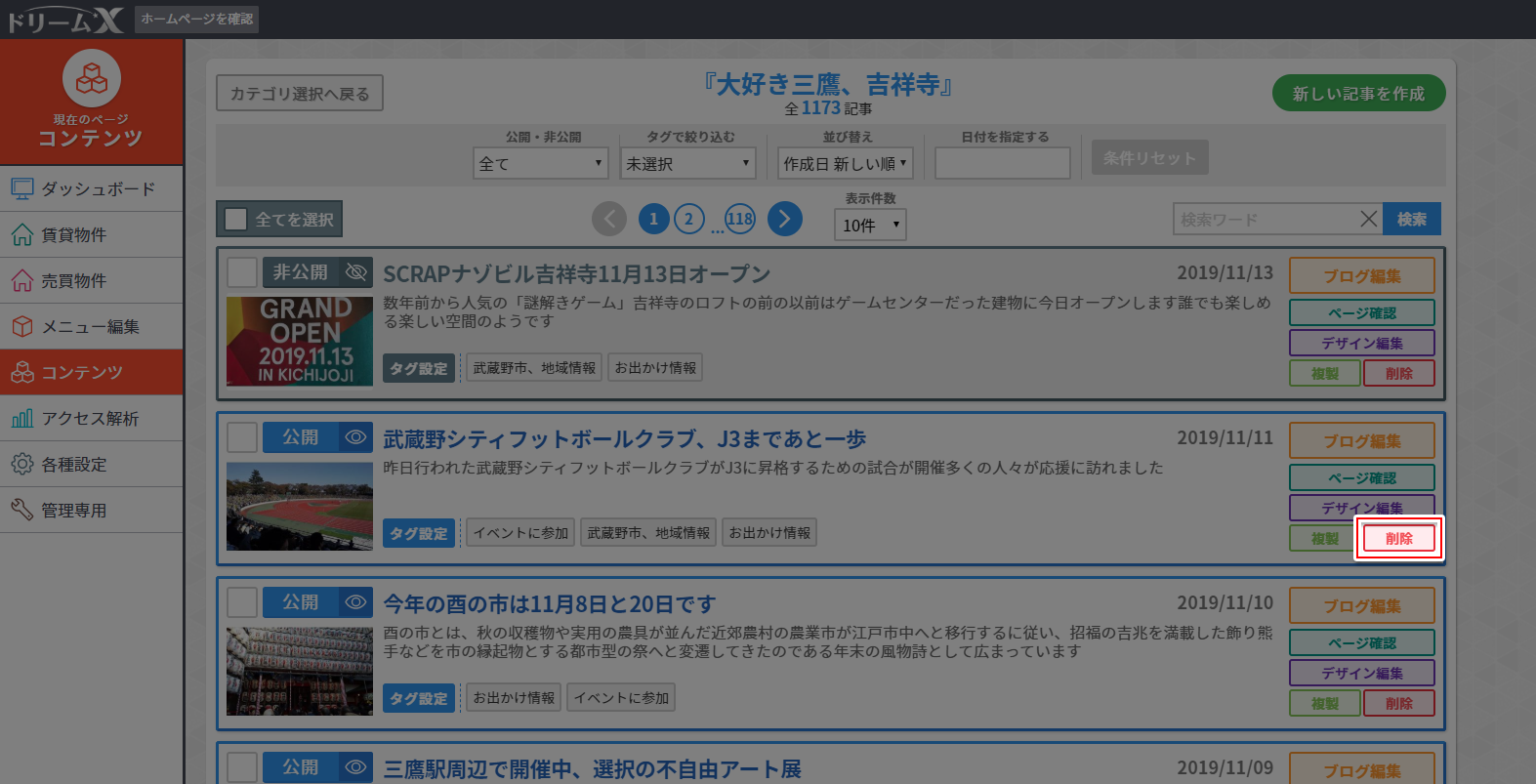Image resolution: width=1536 pixels, height=784 pixels.
Task: Open 賃貸物件 in the sidebar
Action: (92, 234)
